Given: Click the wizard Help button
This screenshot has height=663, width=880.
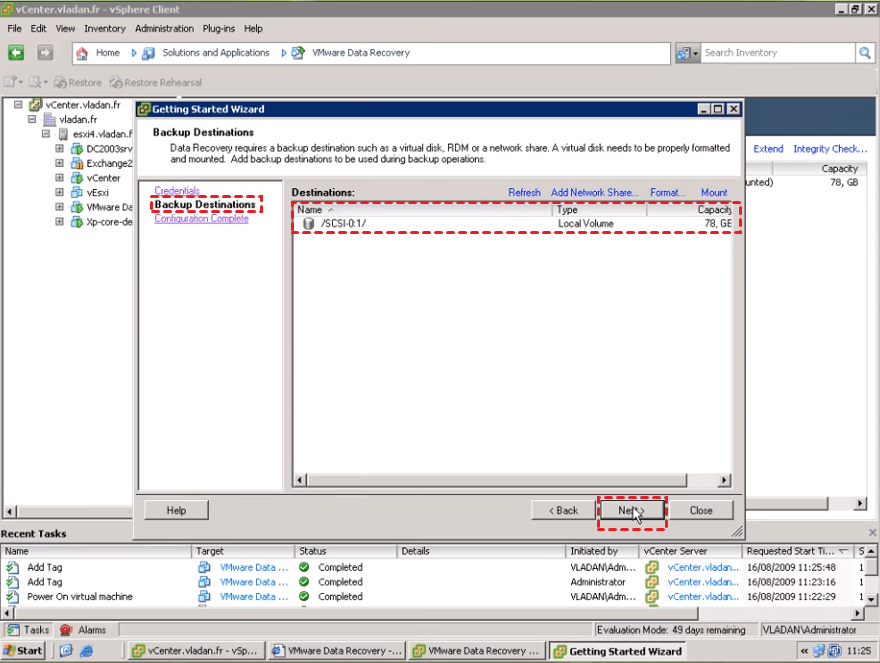Looking at the screenshot, I should 176,510.
